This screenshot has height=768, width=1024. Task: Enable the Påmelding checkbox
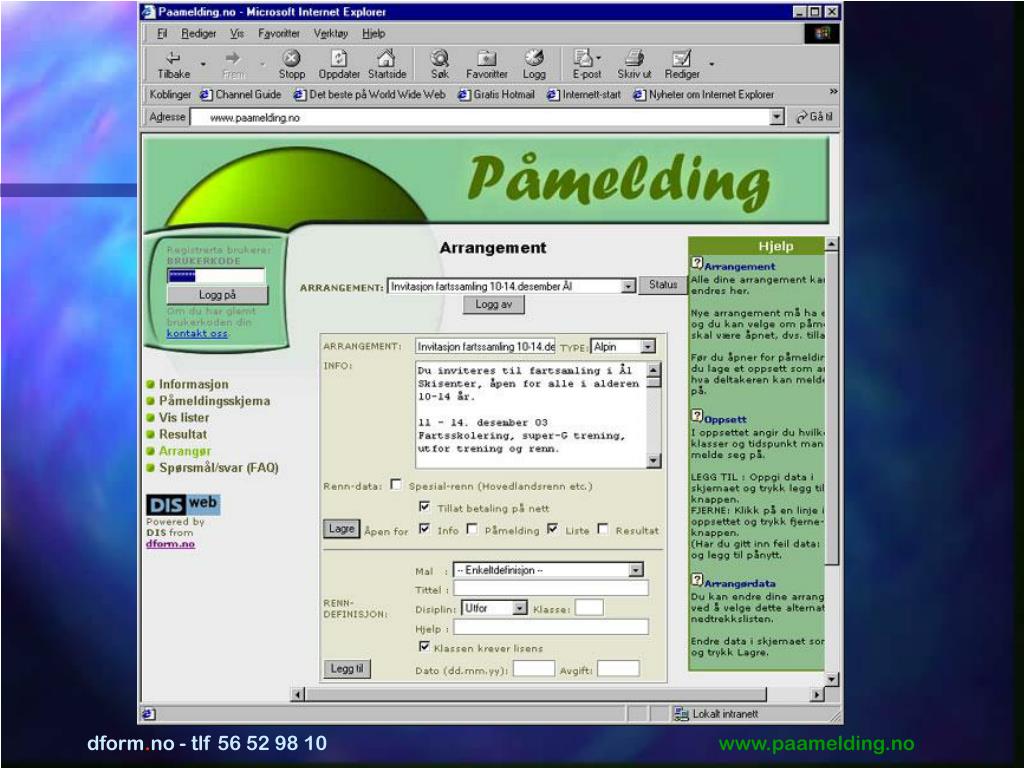pyautogui.click(x=472, y=528)
